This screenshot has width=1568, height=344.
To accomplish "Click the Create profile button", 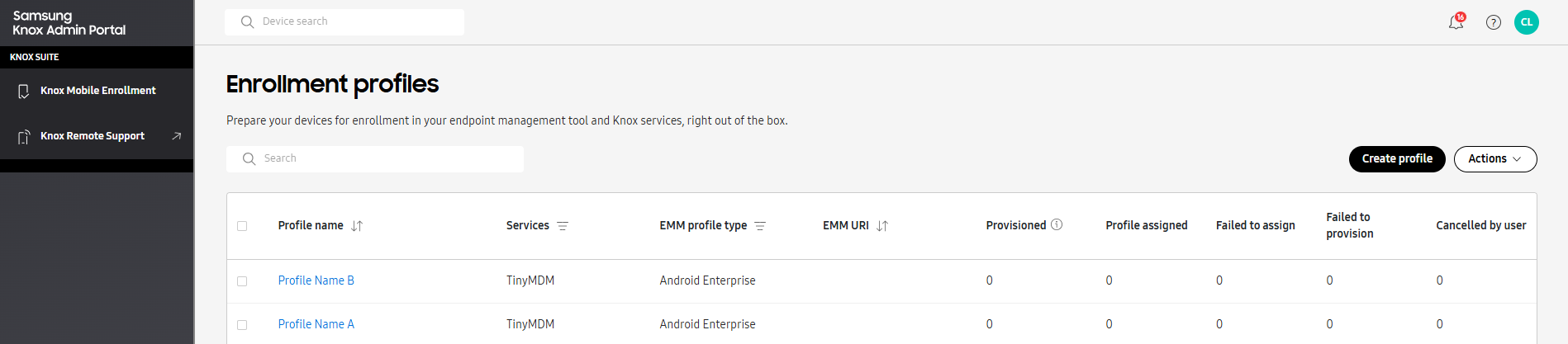I will click(1396, 159).
